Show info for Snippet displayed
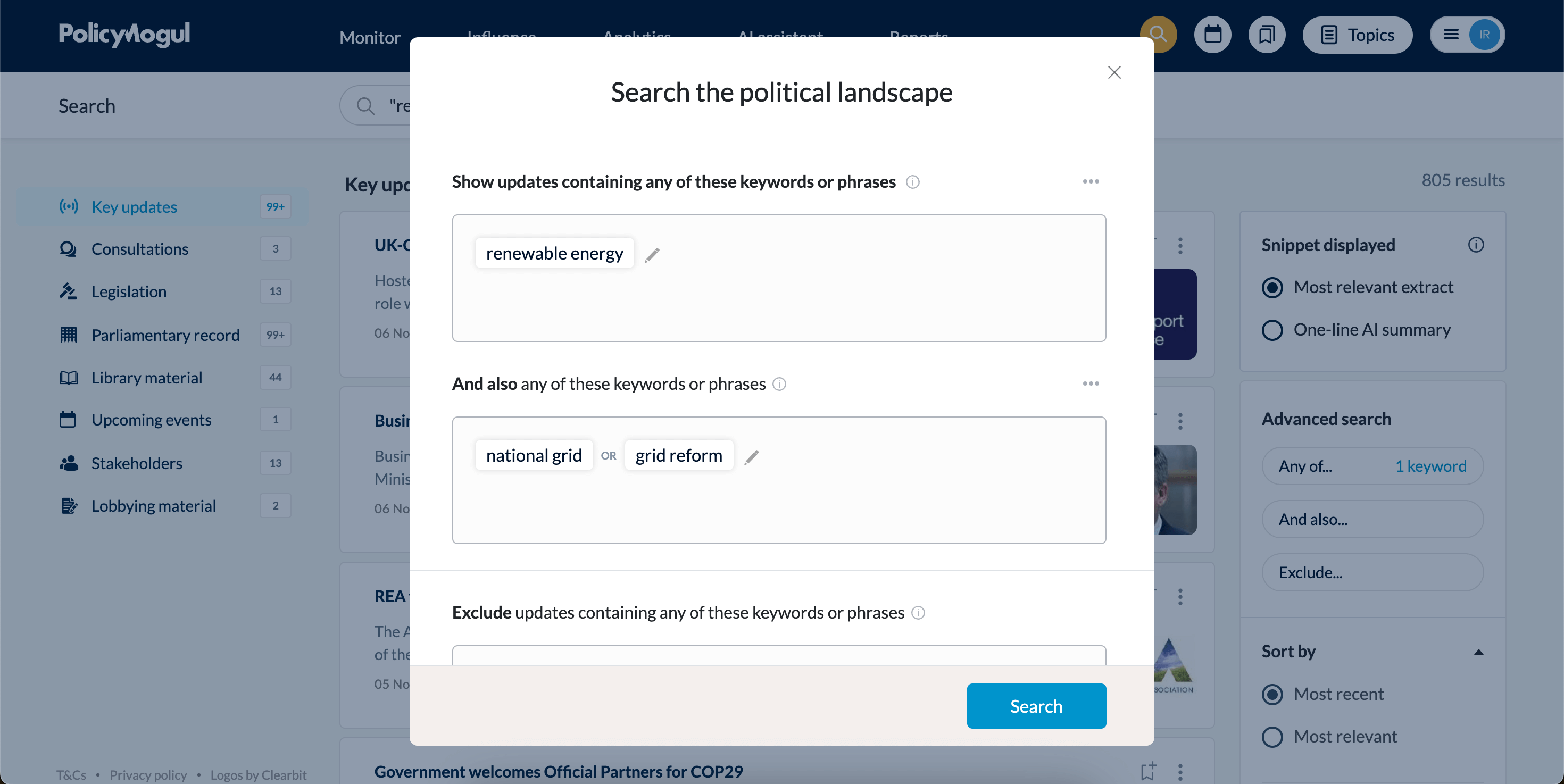The width and height of the screenshot is (1564, 784). click(x=1476, y=245)
